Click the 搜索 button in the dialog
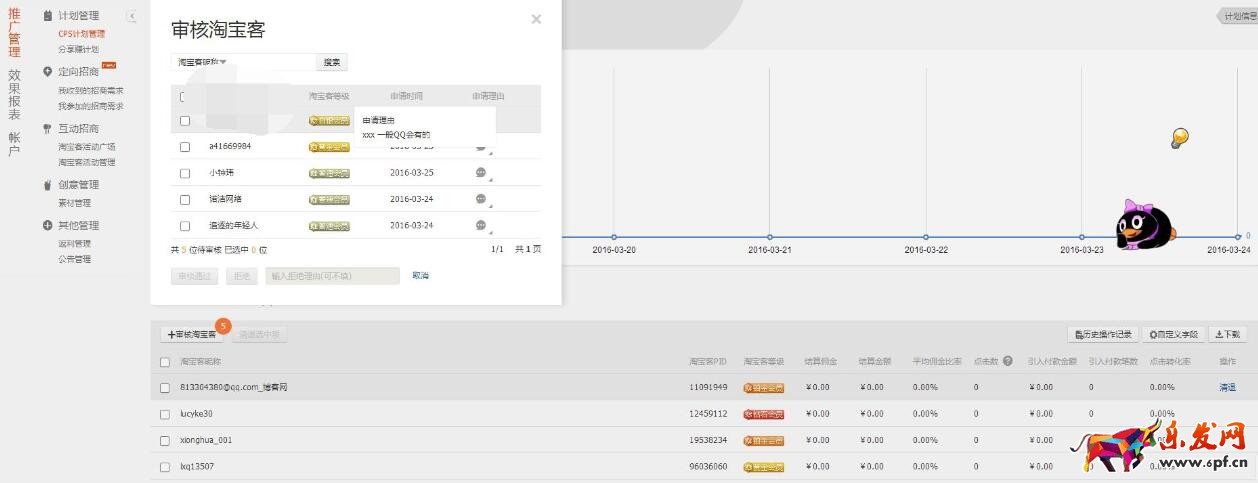Image resolution: width=1258 pixels, height=483 pixels. click(332, 62)
